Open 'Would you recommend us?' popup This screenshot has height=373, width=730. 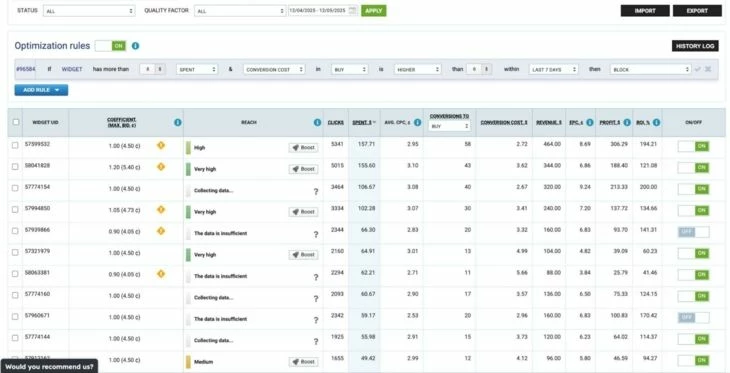49,366
